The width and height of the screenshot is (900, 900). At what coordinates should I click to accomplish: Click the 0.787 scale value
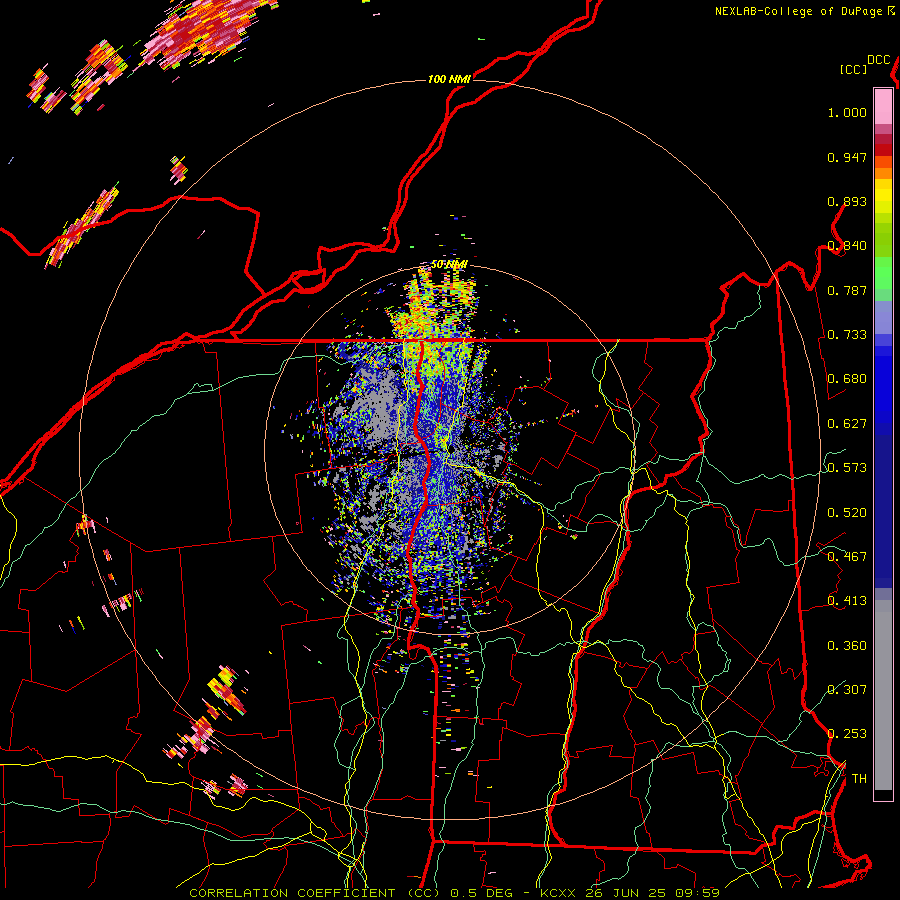pos(847,290)
